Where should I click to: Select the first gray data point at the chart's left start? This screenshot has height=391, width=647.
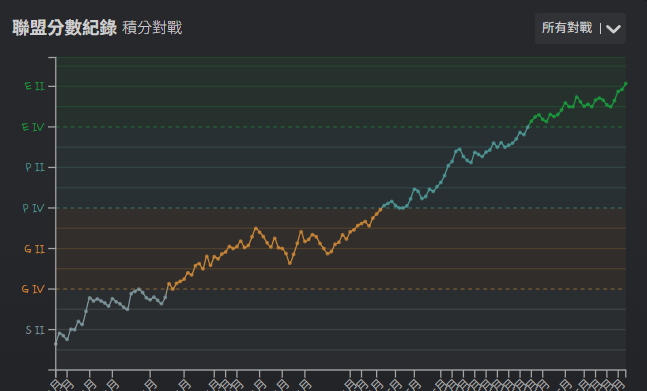click(56, 344)
